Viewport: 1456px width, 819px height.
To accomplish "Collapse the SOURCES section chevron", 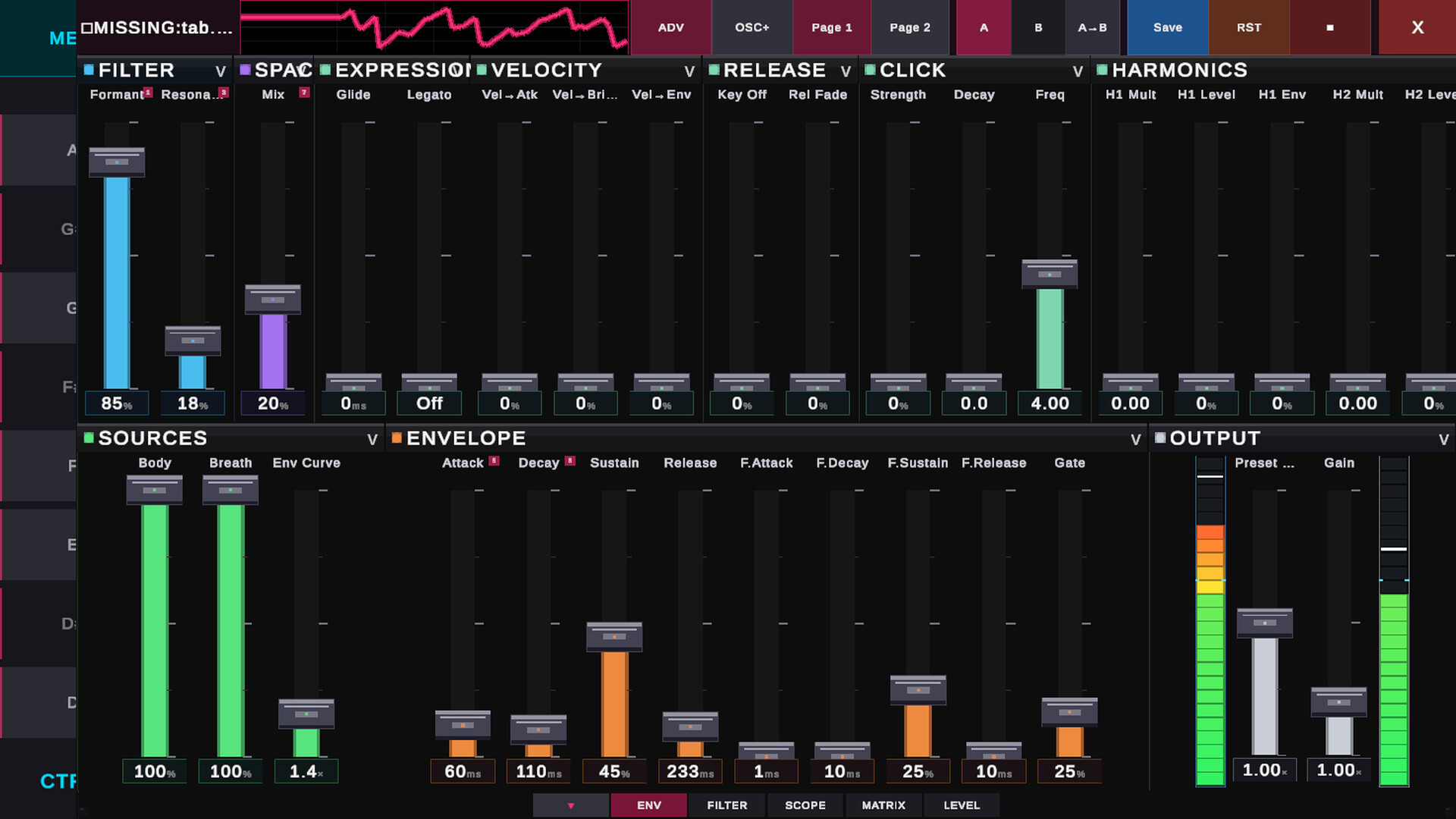I will point(372,440).
